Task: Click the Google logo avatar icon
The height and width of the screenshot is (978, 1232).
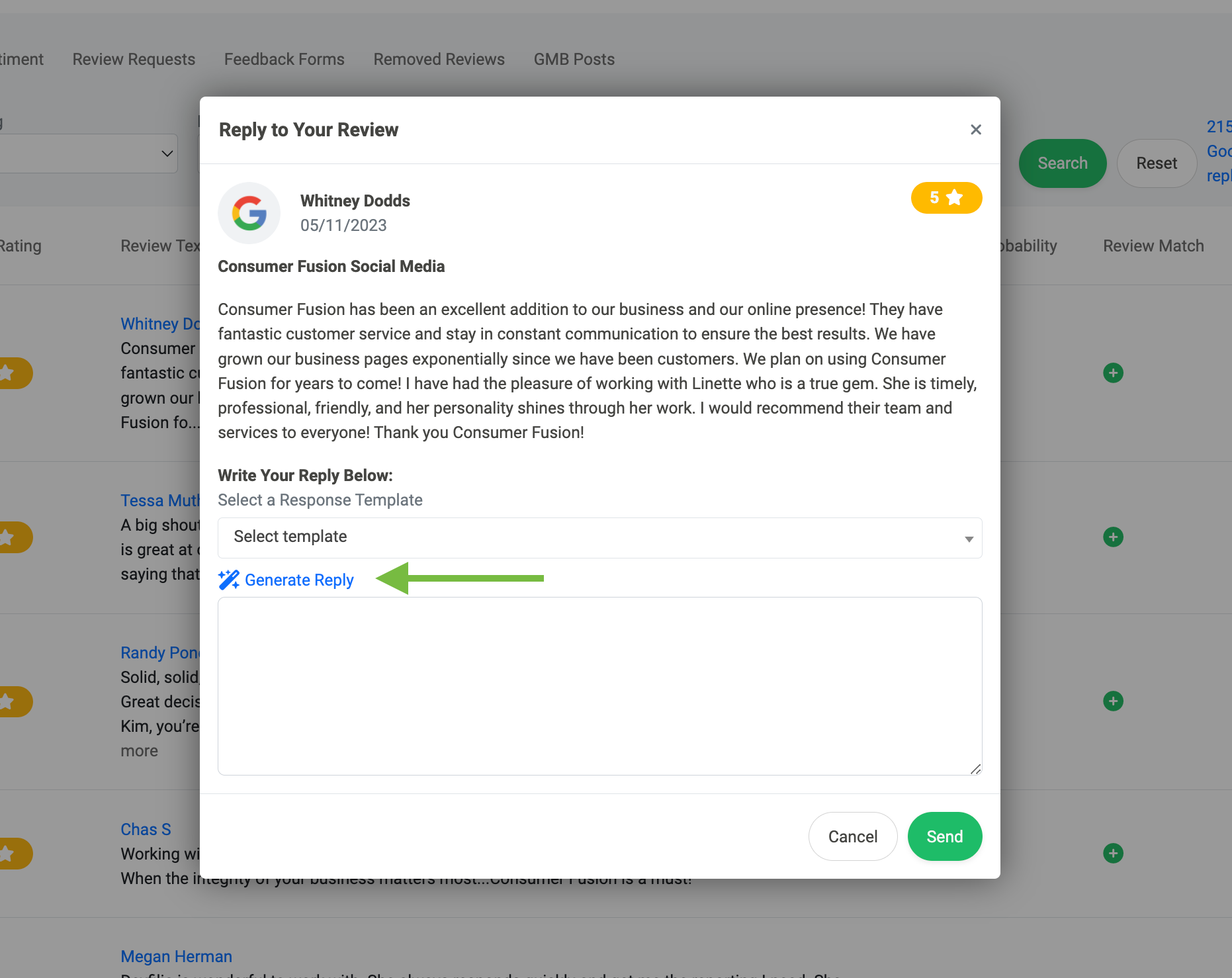Action: (x=249, y=213)
